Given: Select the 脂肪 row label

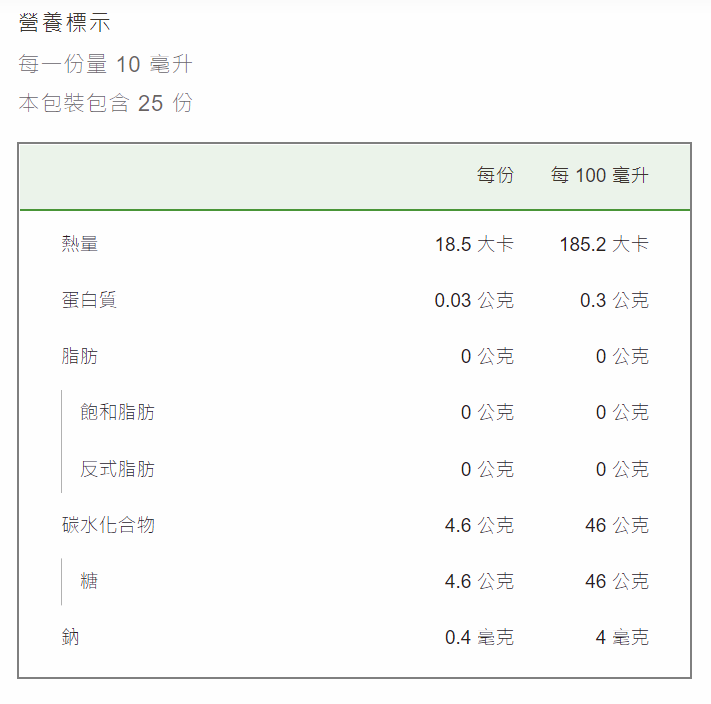Looking at the screenshot, I should coord(80,356).
